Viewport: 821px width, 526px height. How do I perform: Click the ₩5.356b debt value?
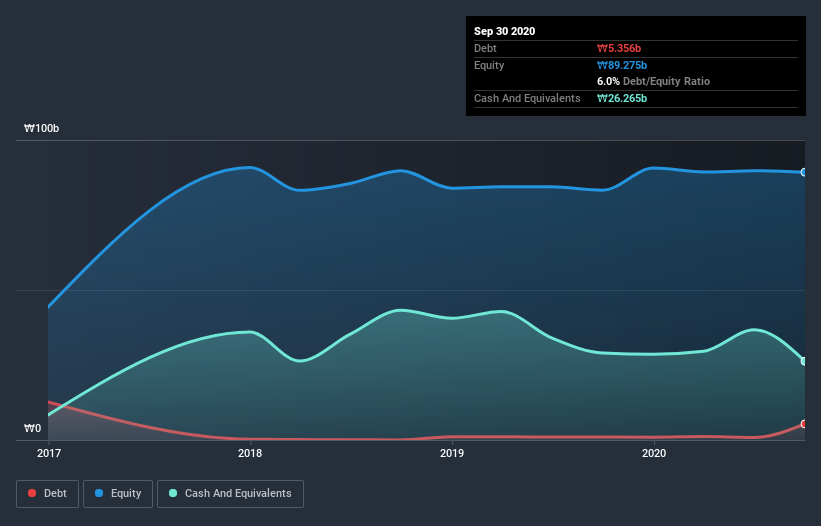coord(619,48)
